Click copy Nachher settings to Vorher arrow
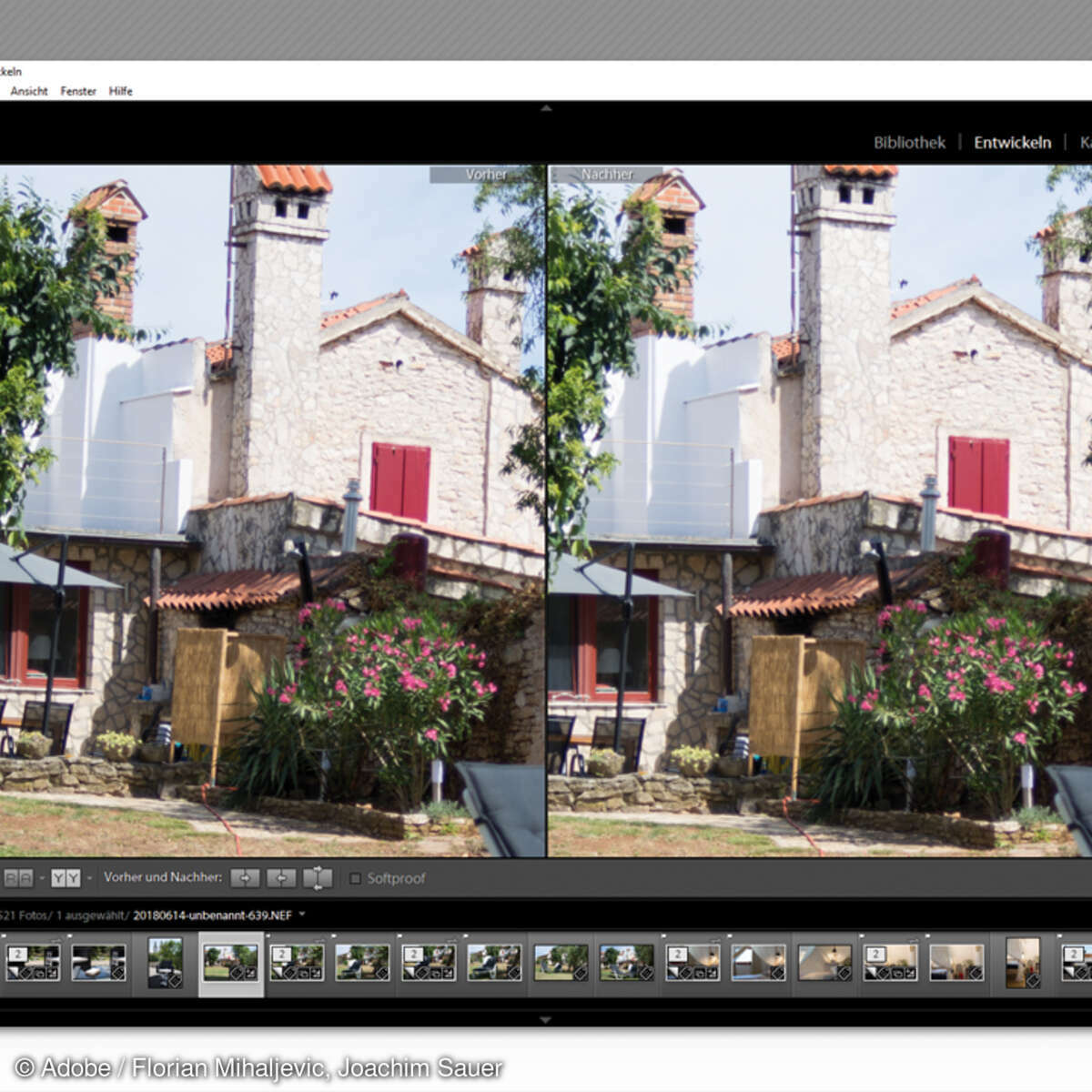Image resolution: width=1092 pixels, height=1092 pixels. (280, 877)
